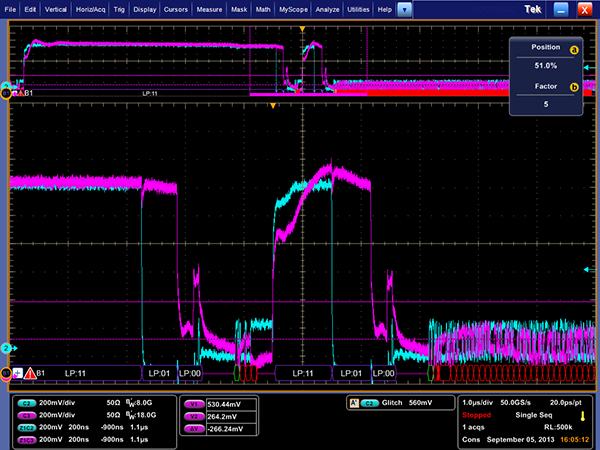The height and width of the screenshot is (450, 600).
Task: Click the Glitch 560mV trigger readout
Action: tap(406, 402)
